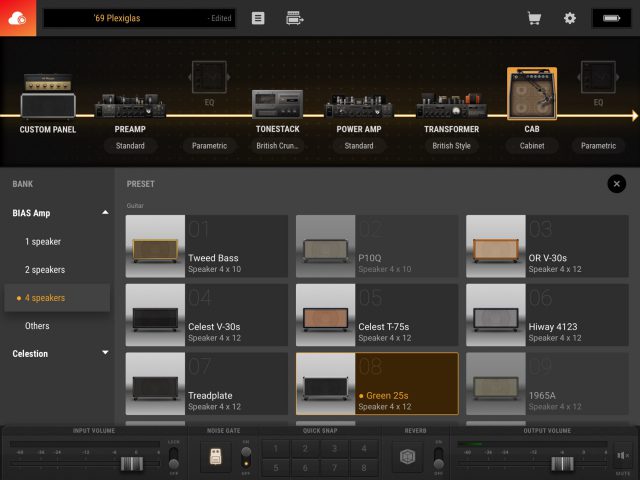
Task: Select the 1 speaker category
Action: pyautogui.click(x=57, y=242)
